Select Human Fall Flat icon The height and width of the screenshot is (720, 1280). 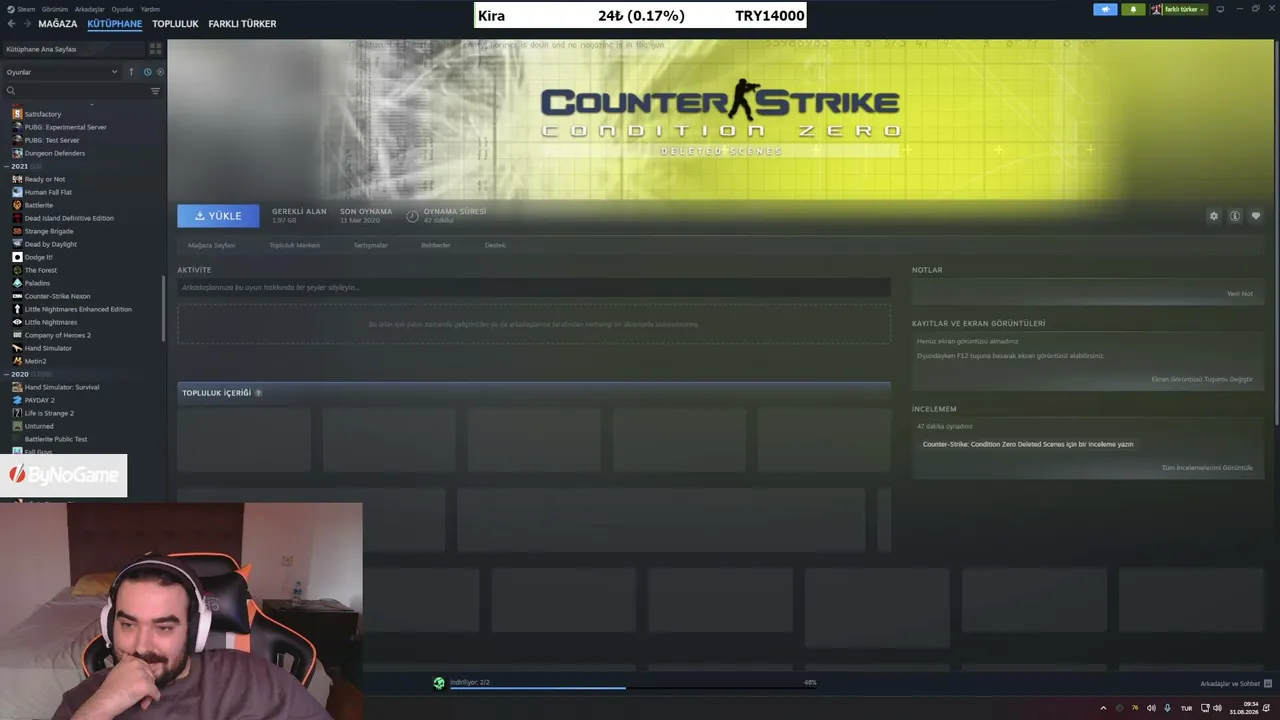(x=17, y=192)
